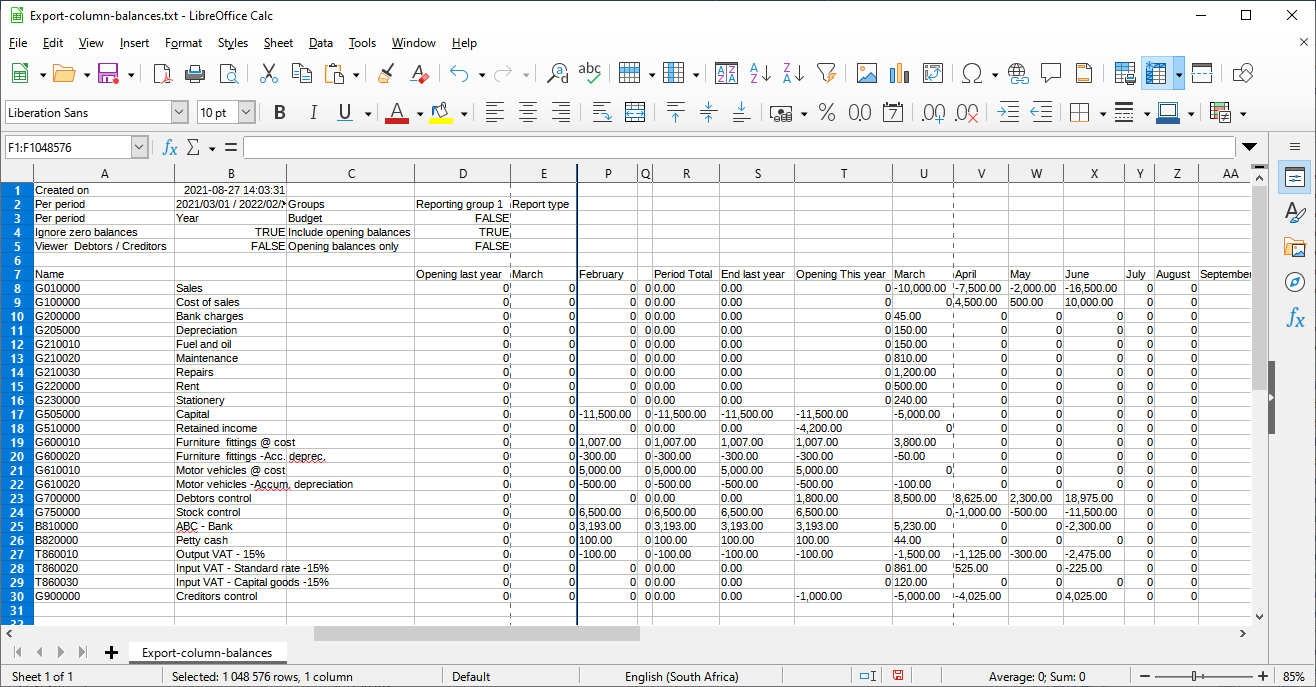Screen dimensions: 1316x687
Task: Click the Export as PDF icon
Action: [162, 73]
